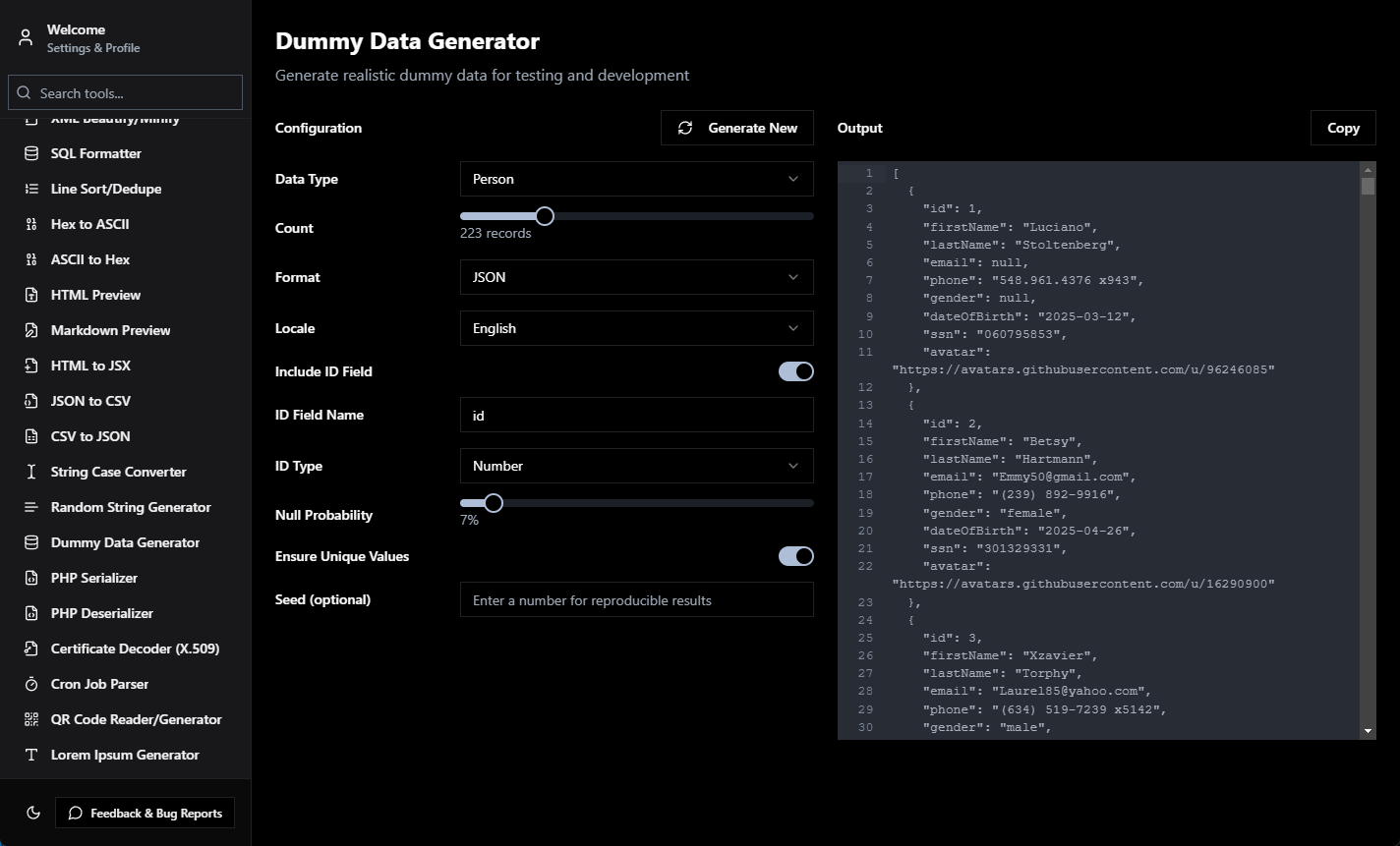
Task: Click the Null Probability slider handle
Action: [x=494, y=503]
